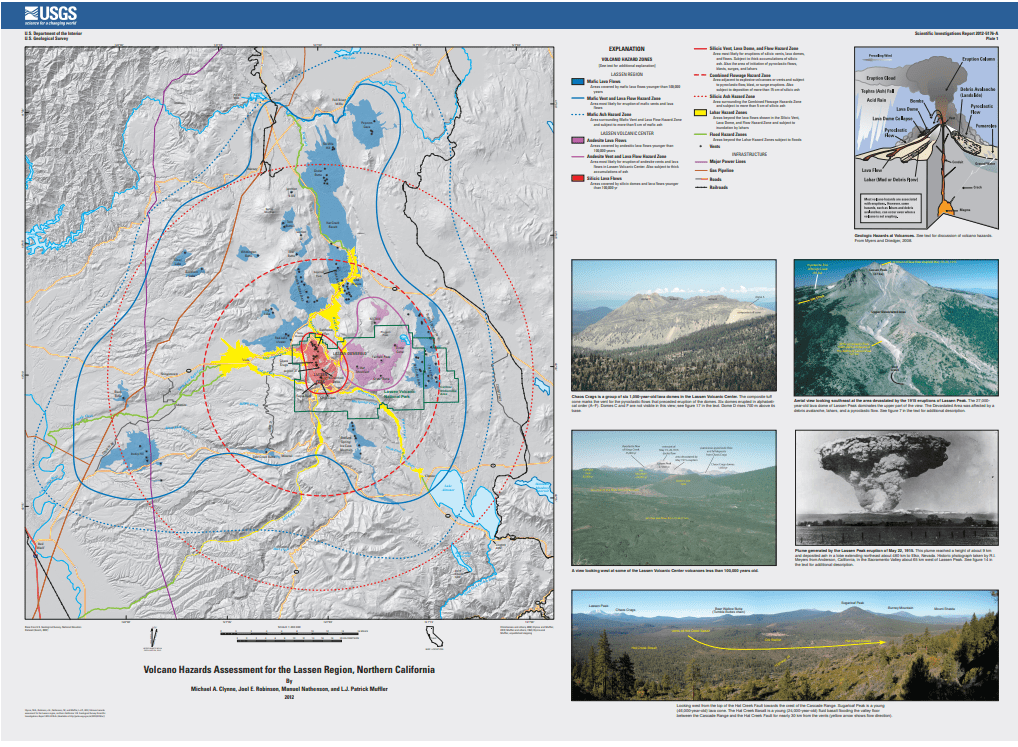The width and height of the screenshot is (1018, 747).
Task: Click the red dashed Combined Flowage Hazard symbol
Action: [x=702, y=74]
